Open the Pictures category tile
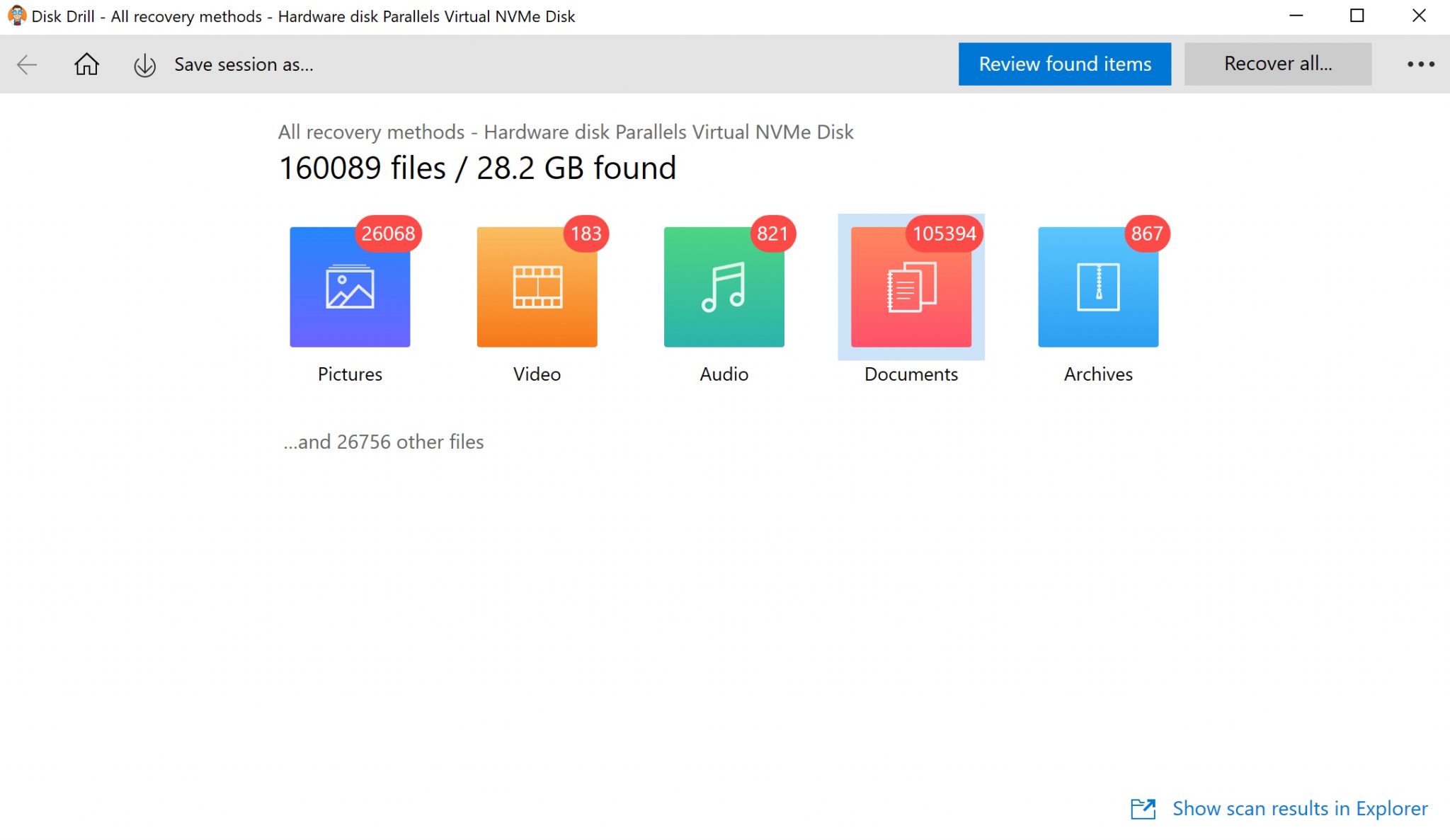Screen dimensions: 1450x840 [x=350, y=287]
